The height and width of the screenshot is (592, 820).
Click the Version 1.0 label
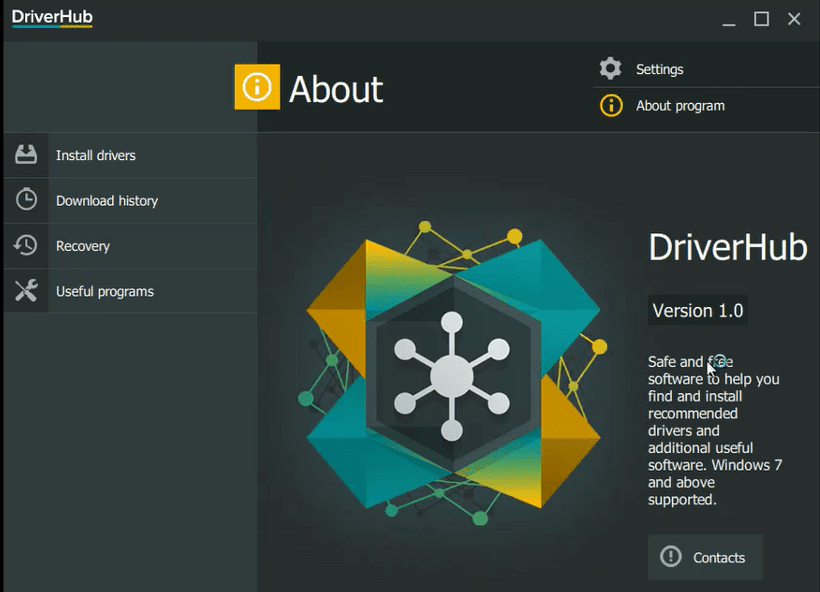tap(698, 311)
